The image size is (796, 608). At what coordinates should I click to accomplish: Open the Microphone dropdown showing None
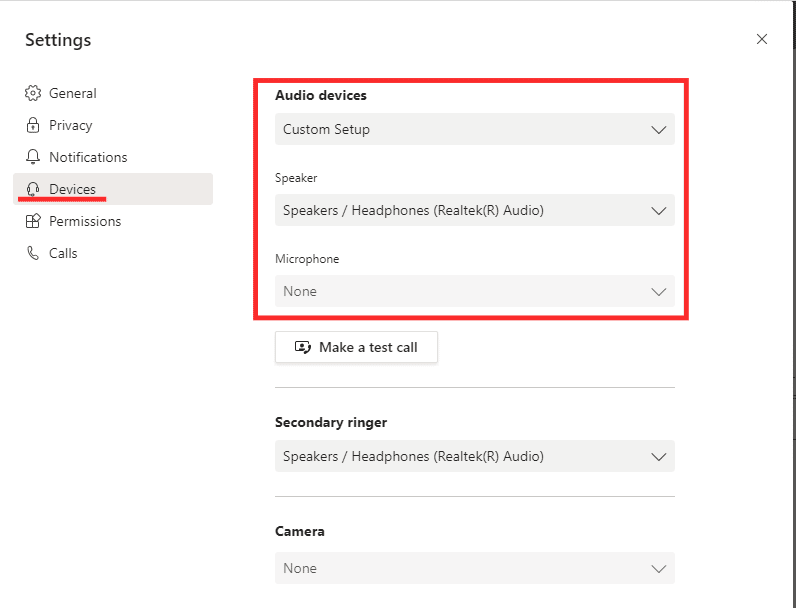[474, 291]
